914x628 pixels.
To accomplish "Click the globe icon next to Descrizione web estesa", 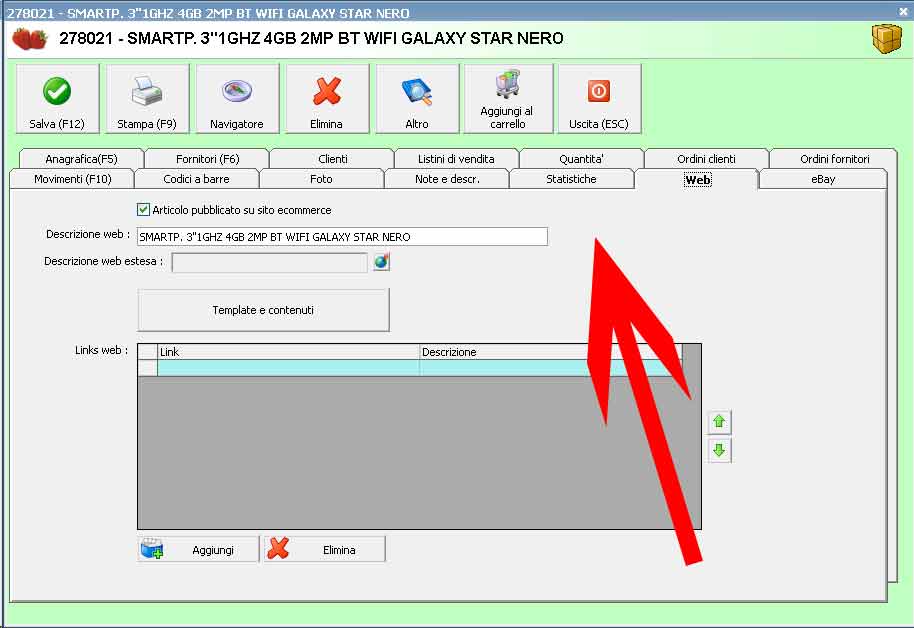I will click(x=381, y=262).
